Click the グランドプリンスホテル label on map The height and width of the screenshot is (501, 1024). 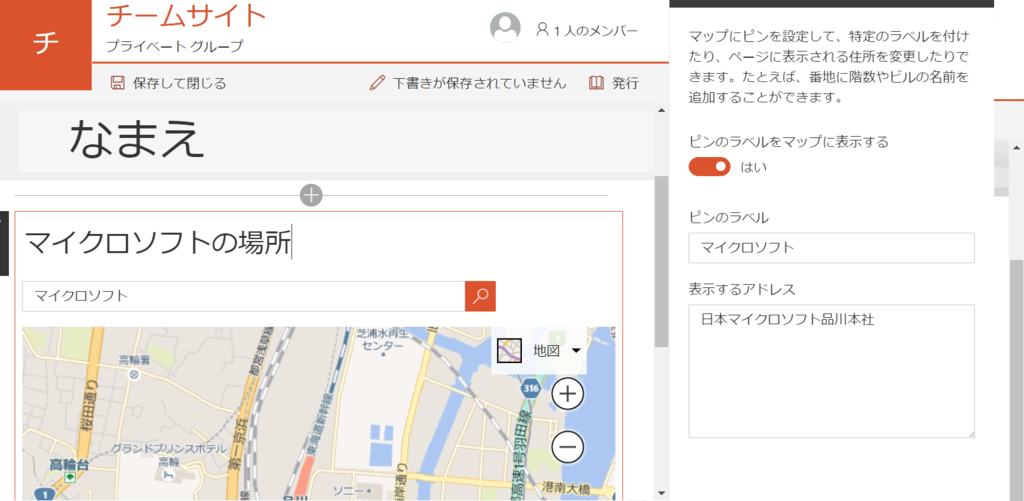pos(168,449)
